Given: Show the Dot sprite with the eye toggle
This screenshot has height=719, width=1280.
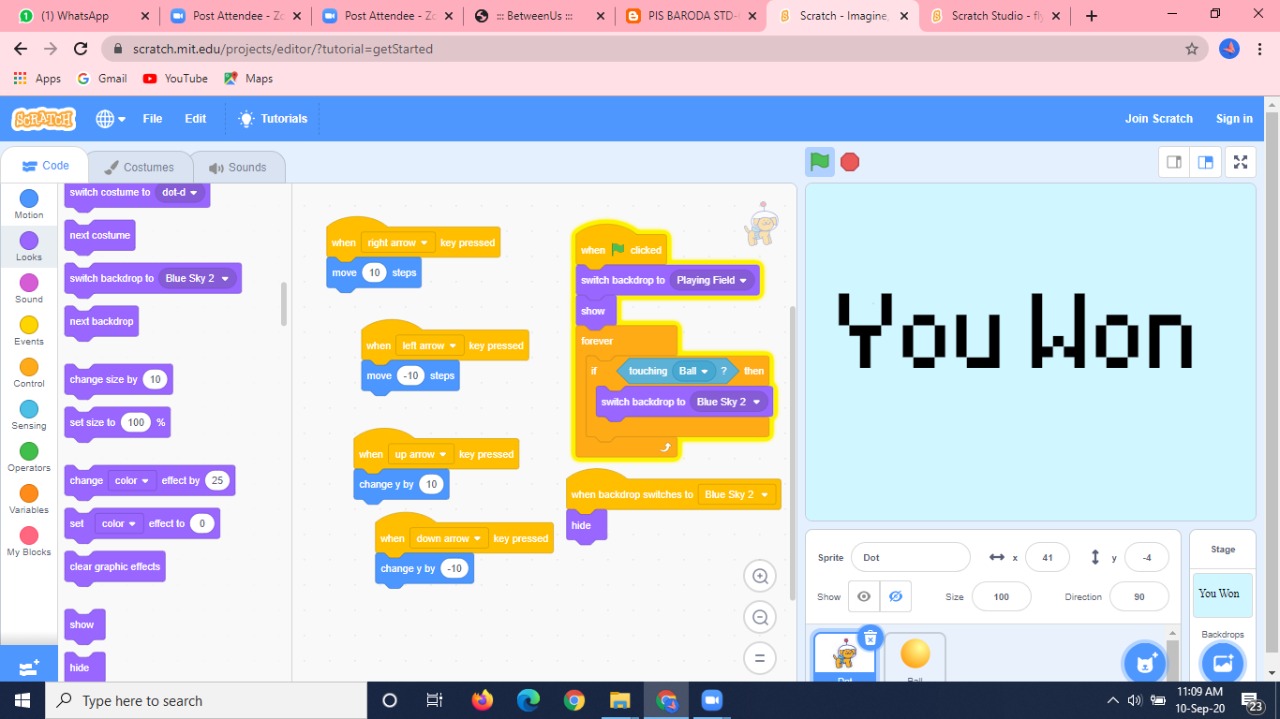Looking at the screenshot, I should pyautogui.click(x=863, y=596).
